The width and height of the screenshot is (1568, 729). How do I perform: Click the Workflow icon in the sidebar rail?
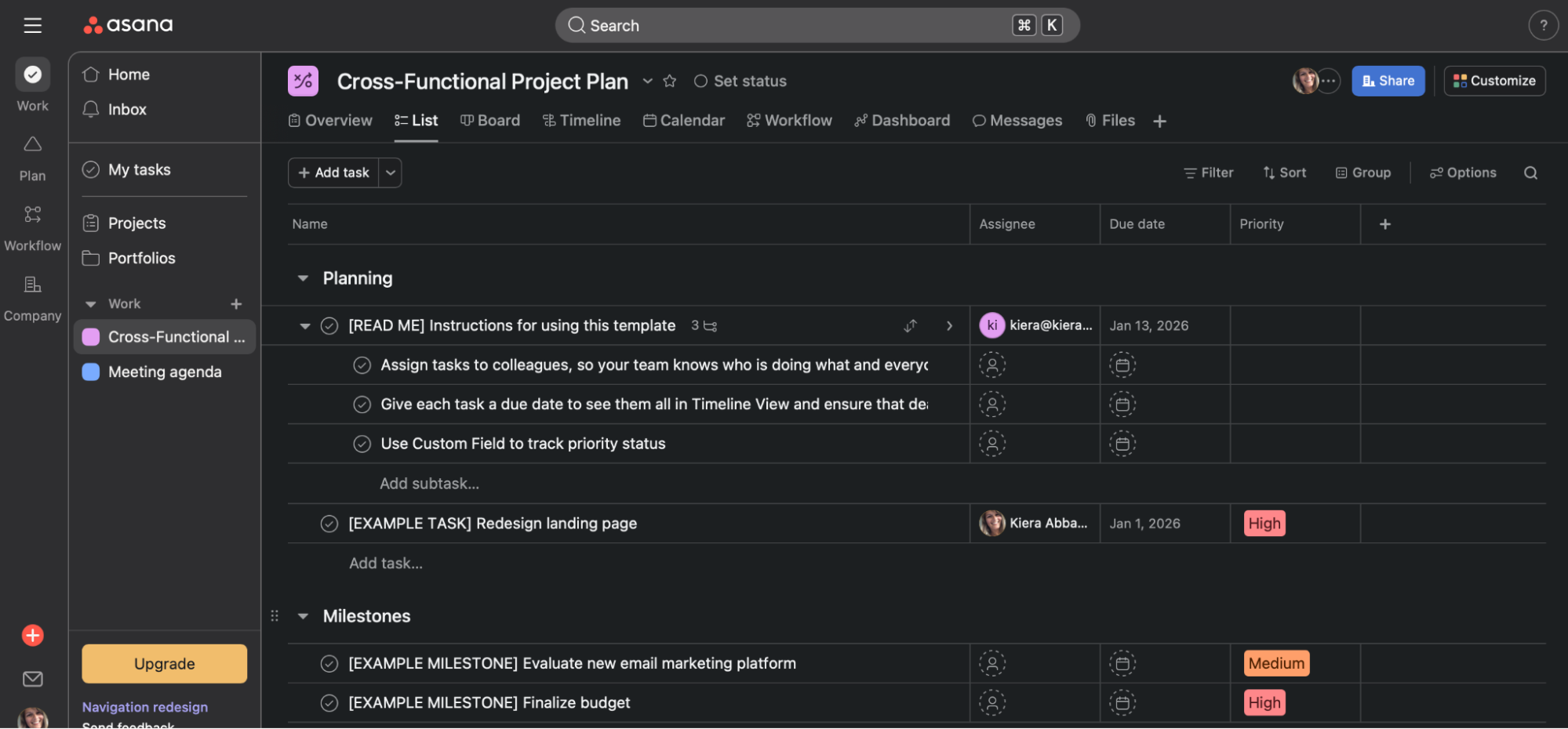pos(32,214)
